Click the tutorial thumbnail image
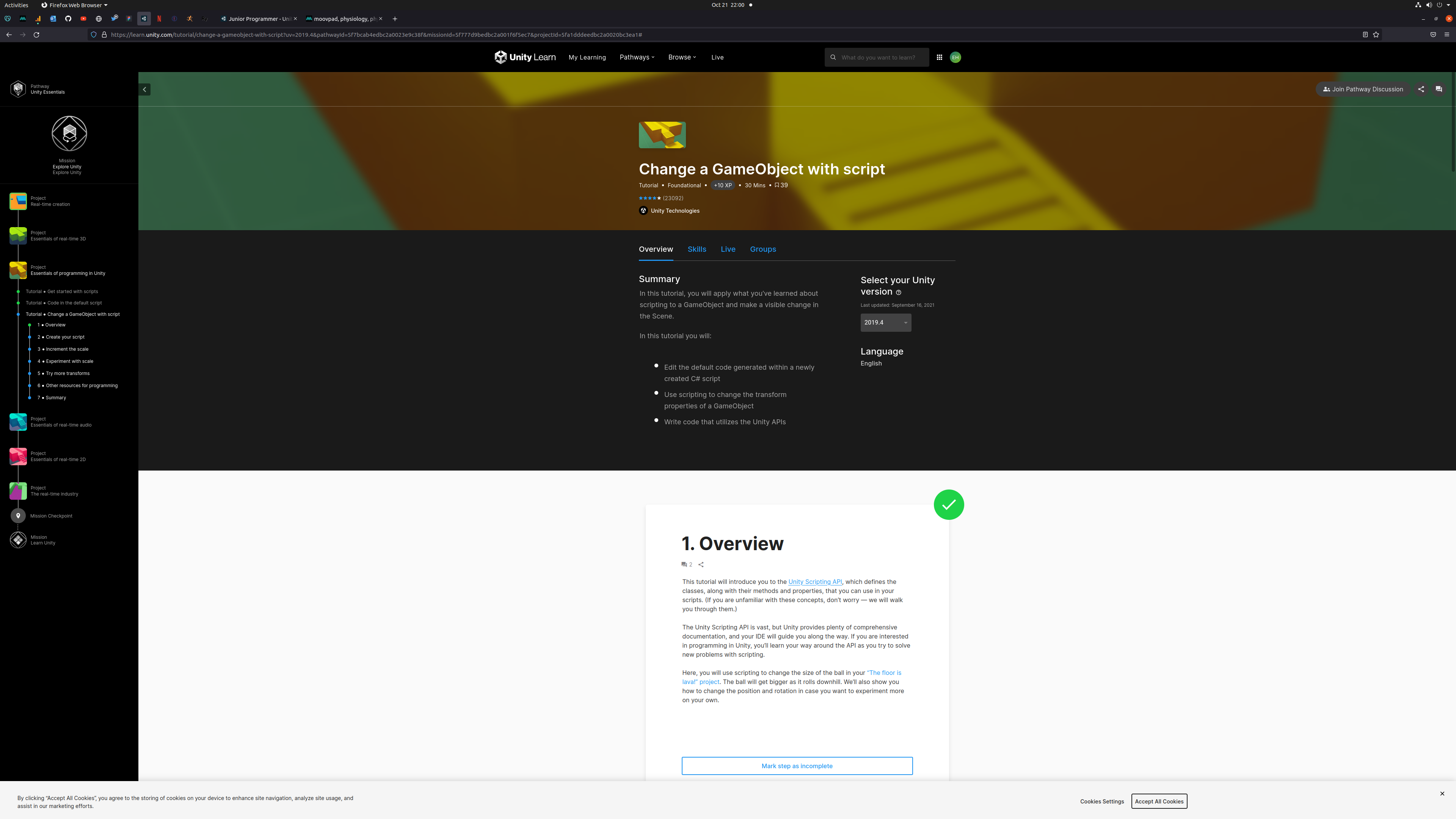 (x=662, y=135)
